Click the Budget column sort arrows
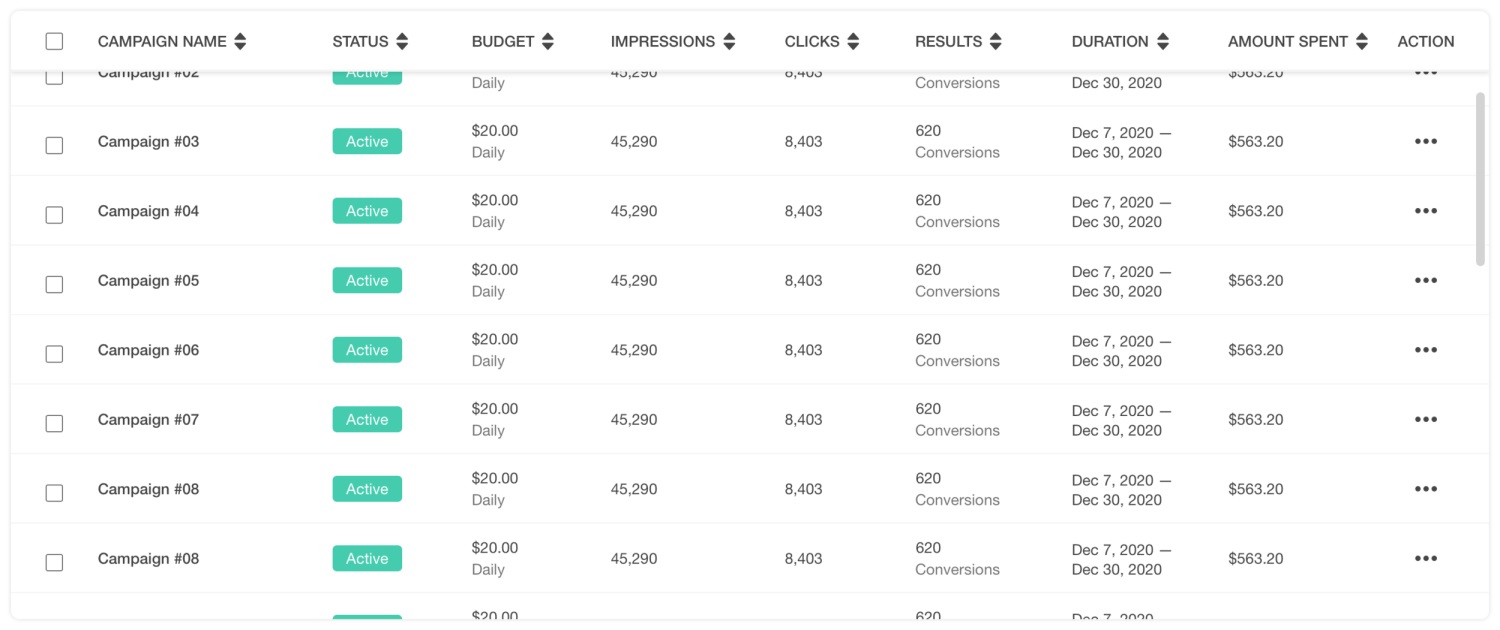Image resolution: width=1500 pixels, height=630 pixels. pyautogui.click(x=547, y=42)
